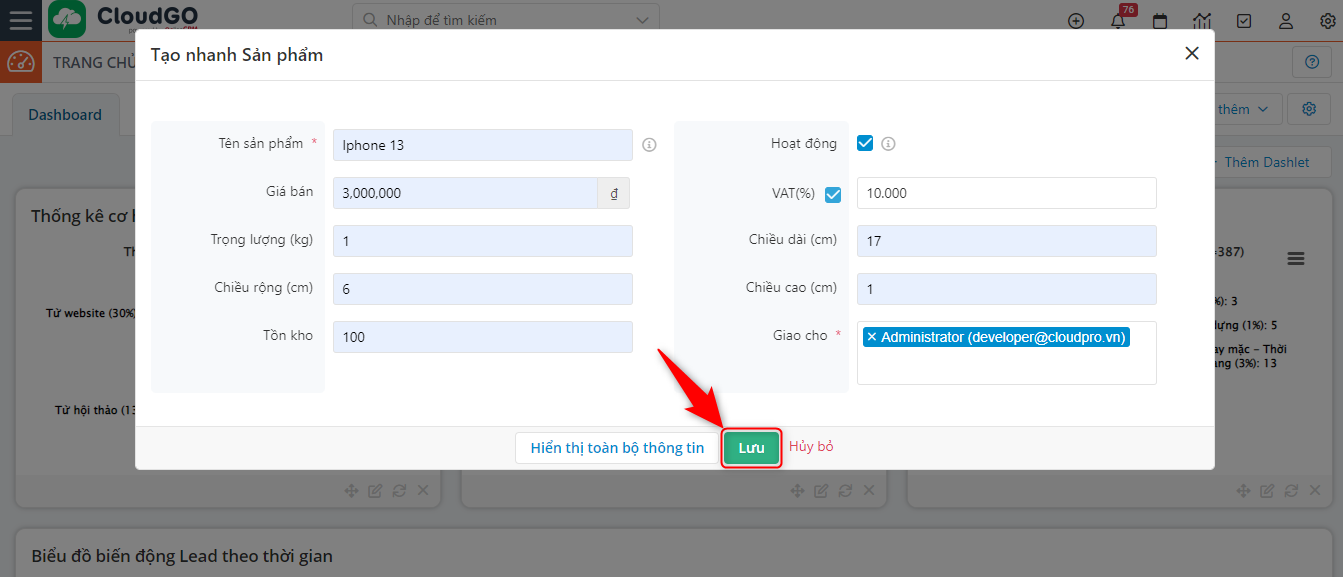This screenshot has width=1343, height=577.
Task: Toggle the Hoạt động checkbox
Action: [865, 143]
